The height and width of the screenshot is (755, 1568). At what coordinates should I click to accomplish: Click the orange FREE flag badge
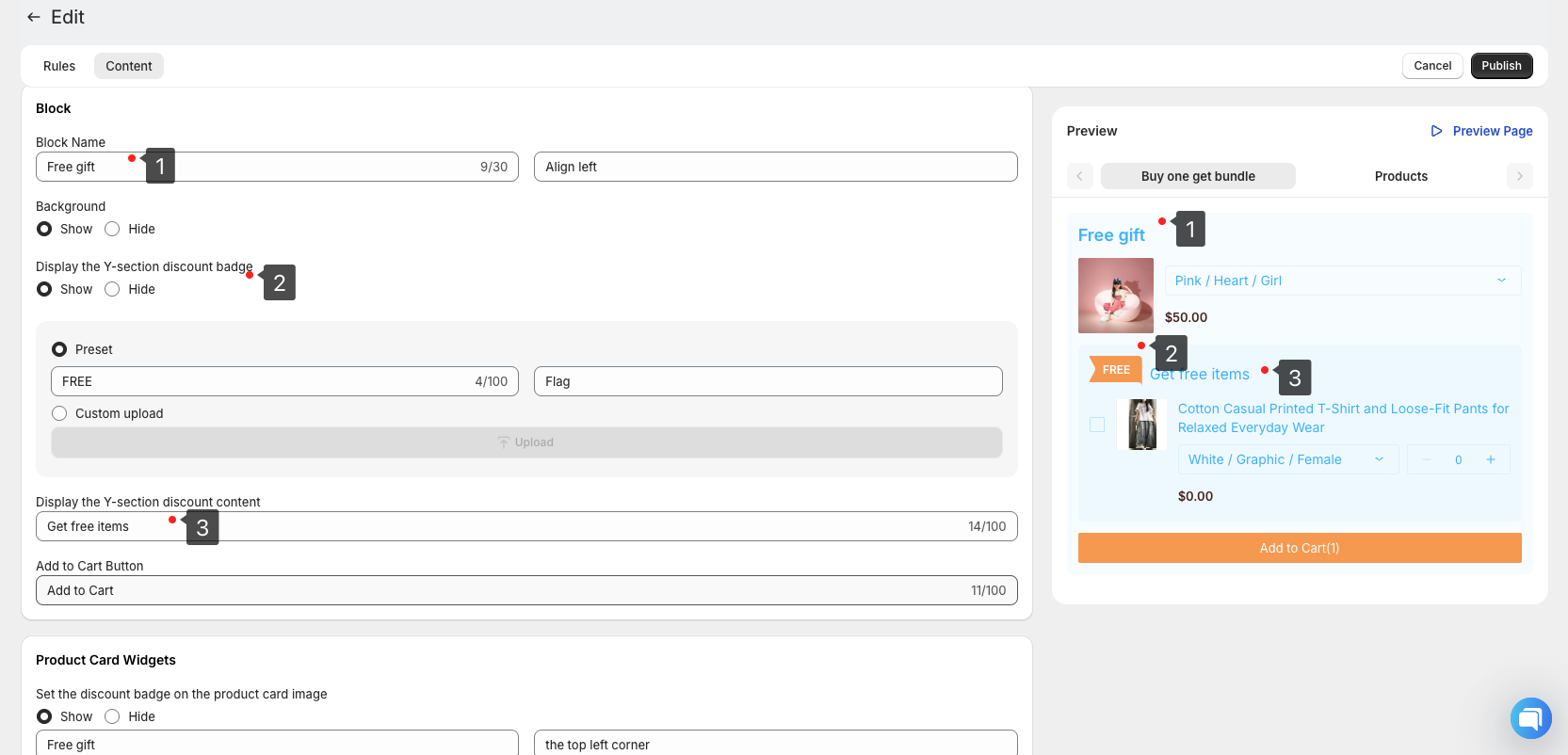pyautogui.click(x=1115, y=370)
